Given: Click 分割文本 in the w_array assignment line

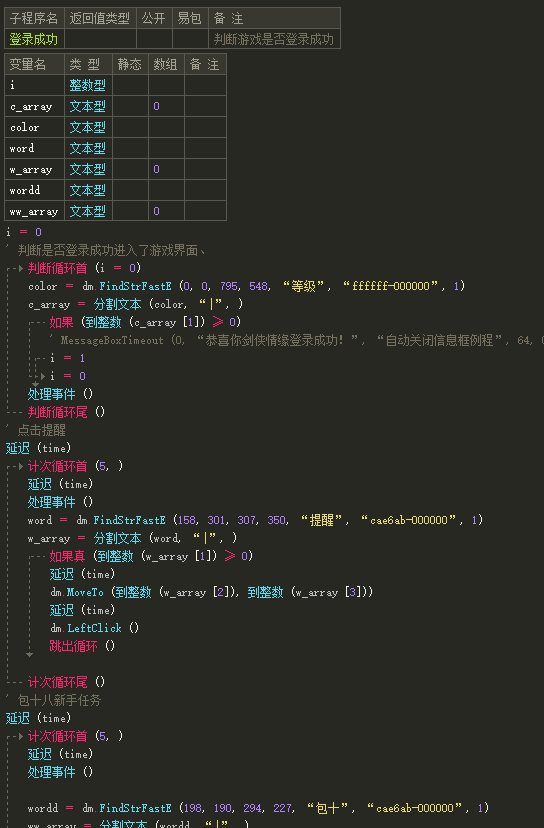Looking at the screenshot, I should [x=117, y=538].
